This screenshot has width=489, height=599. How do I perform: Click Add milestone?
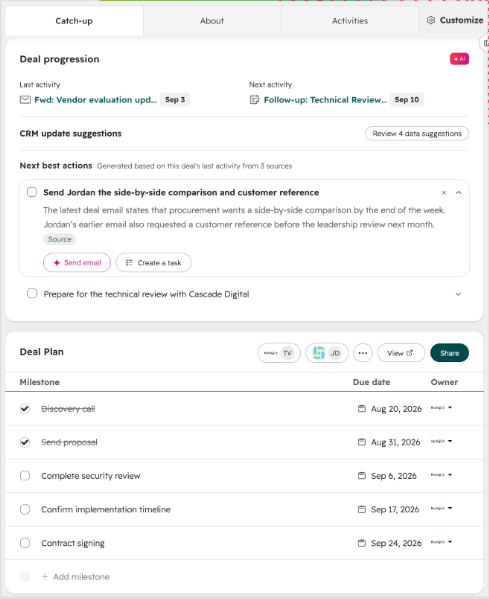tap(76, 576)
